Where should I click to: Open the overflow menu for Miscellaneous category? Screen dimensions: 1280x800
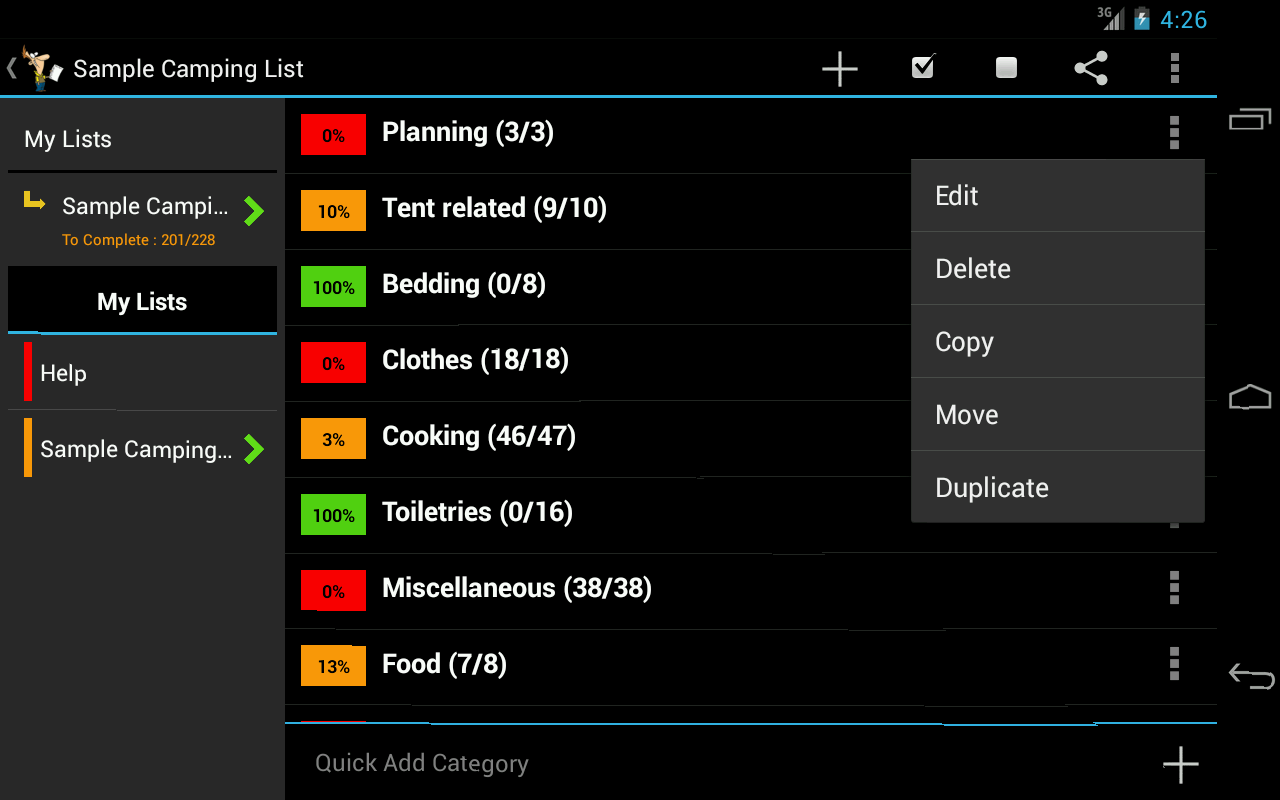[x=1174, y=588]
